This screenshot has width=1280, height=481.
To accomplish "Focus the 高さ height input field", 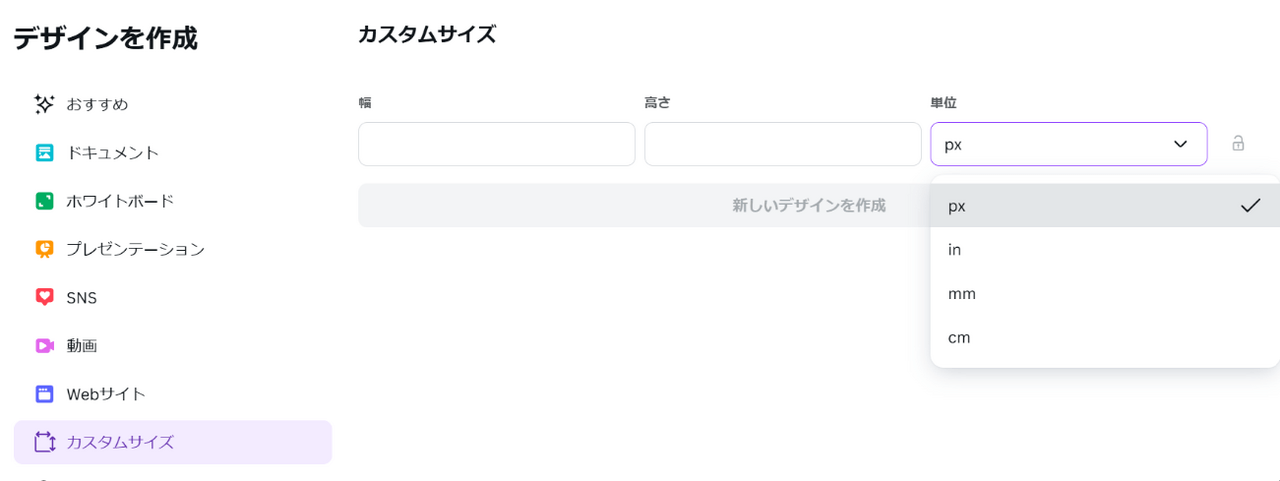I will pyautogui.click(x=782, y=144).
